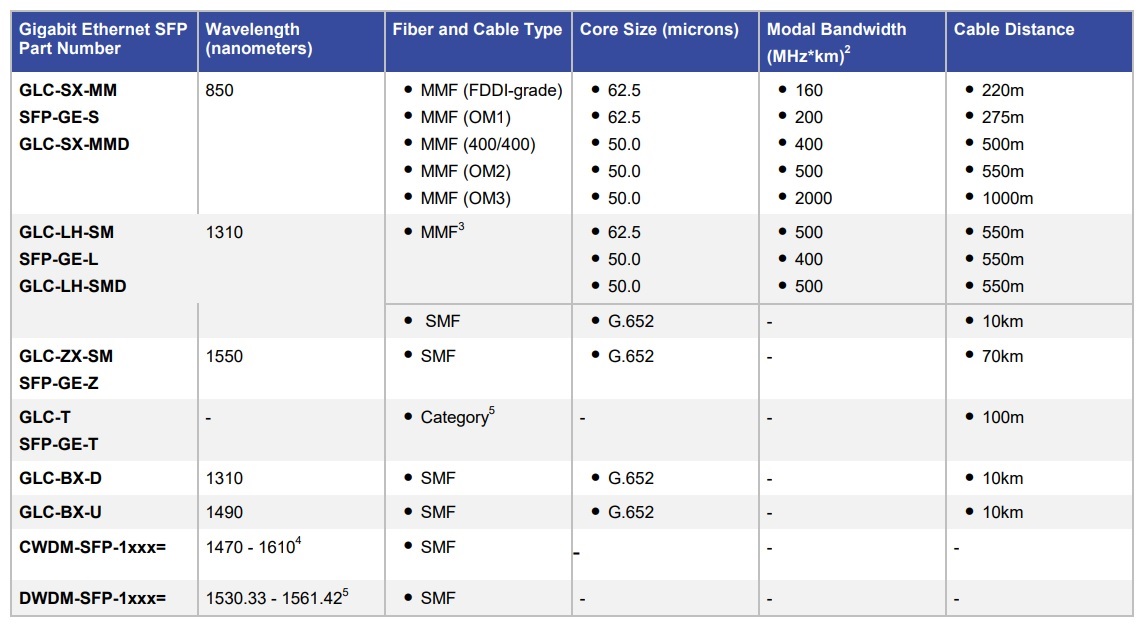
Task: Select the MMF (FDDI-grade) fiber entry
Action: [491, 91]
